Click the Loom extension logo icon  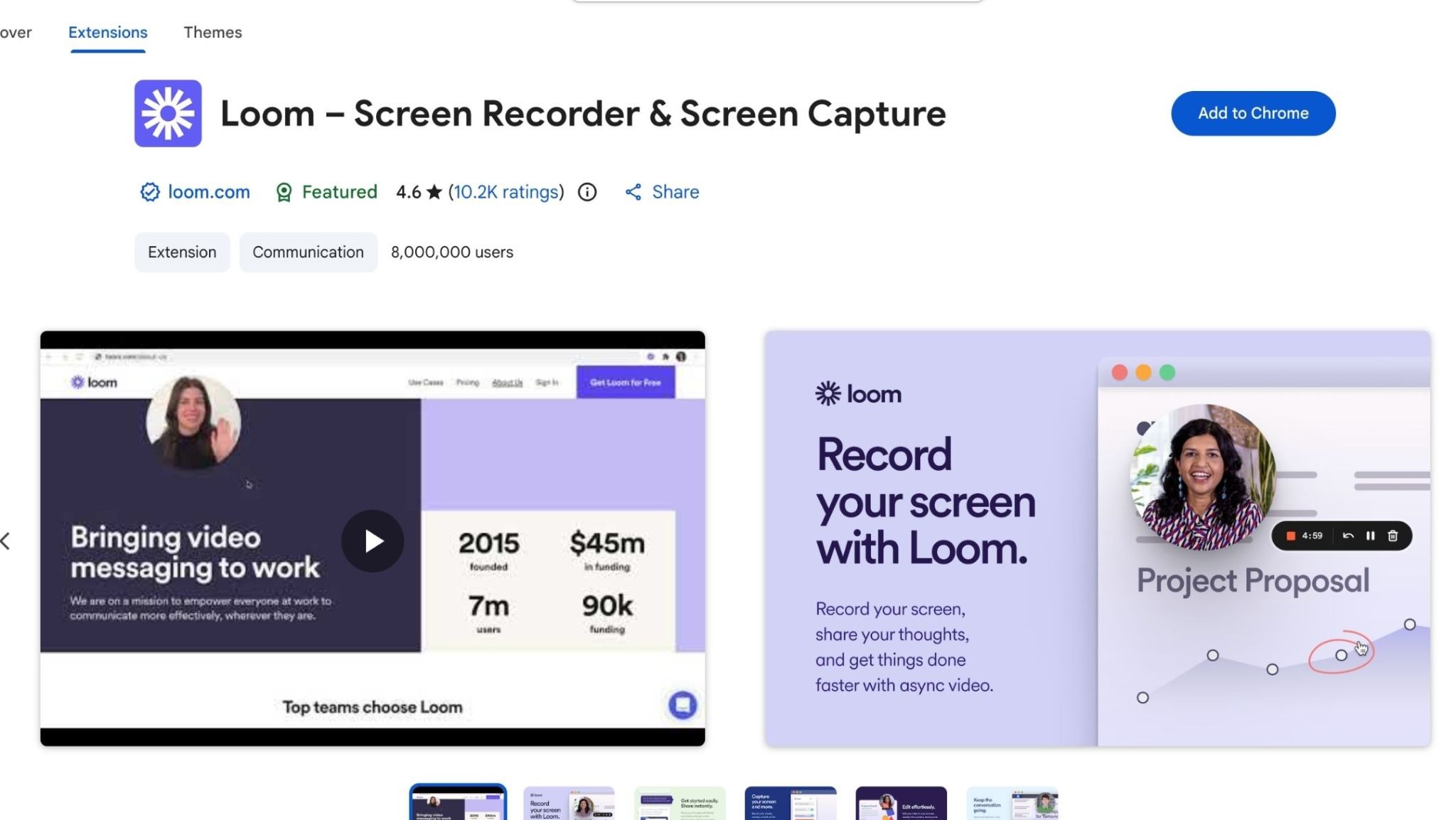click(x=168, y=113)
